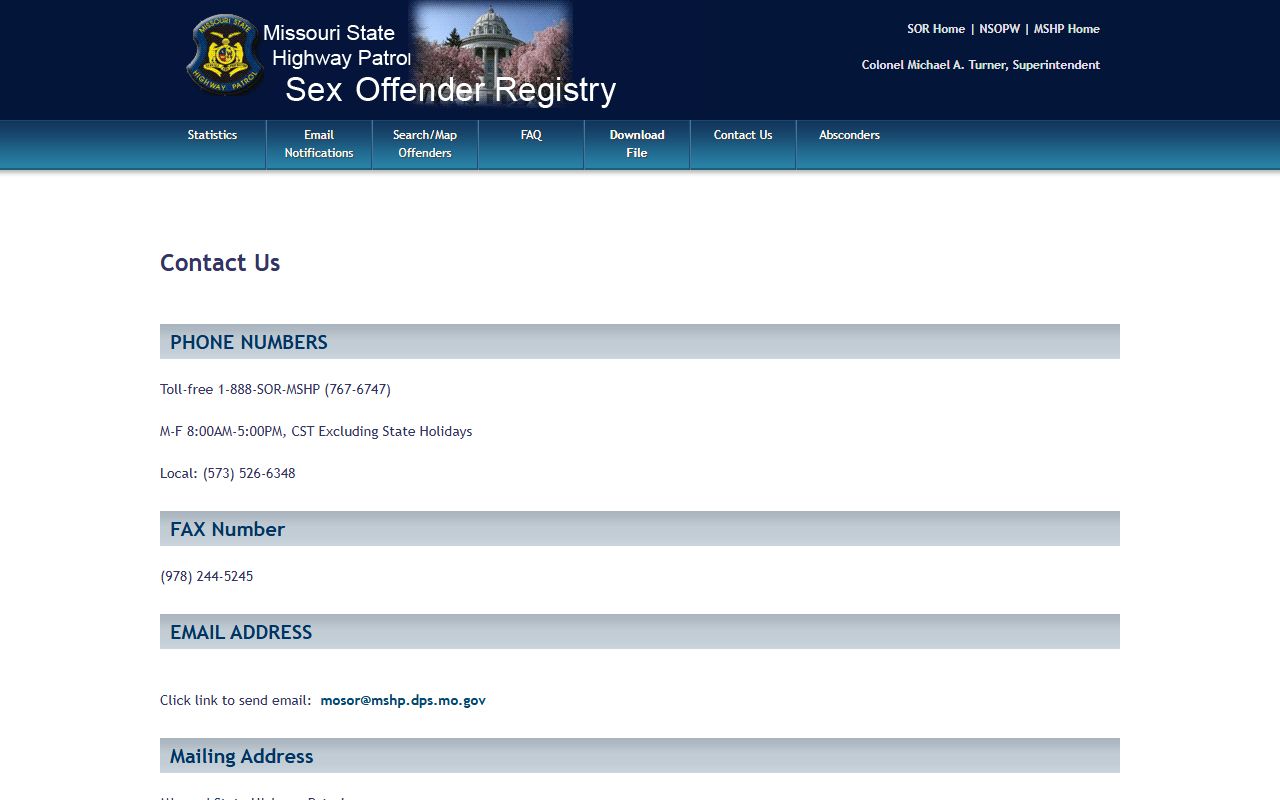The image size is (1280, 800).
Task: Click the 'Click link to send email:' label
Action: click(x=236, y=700)
